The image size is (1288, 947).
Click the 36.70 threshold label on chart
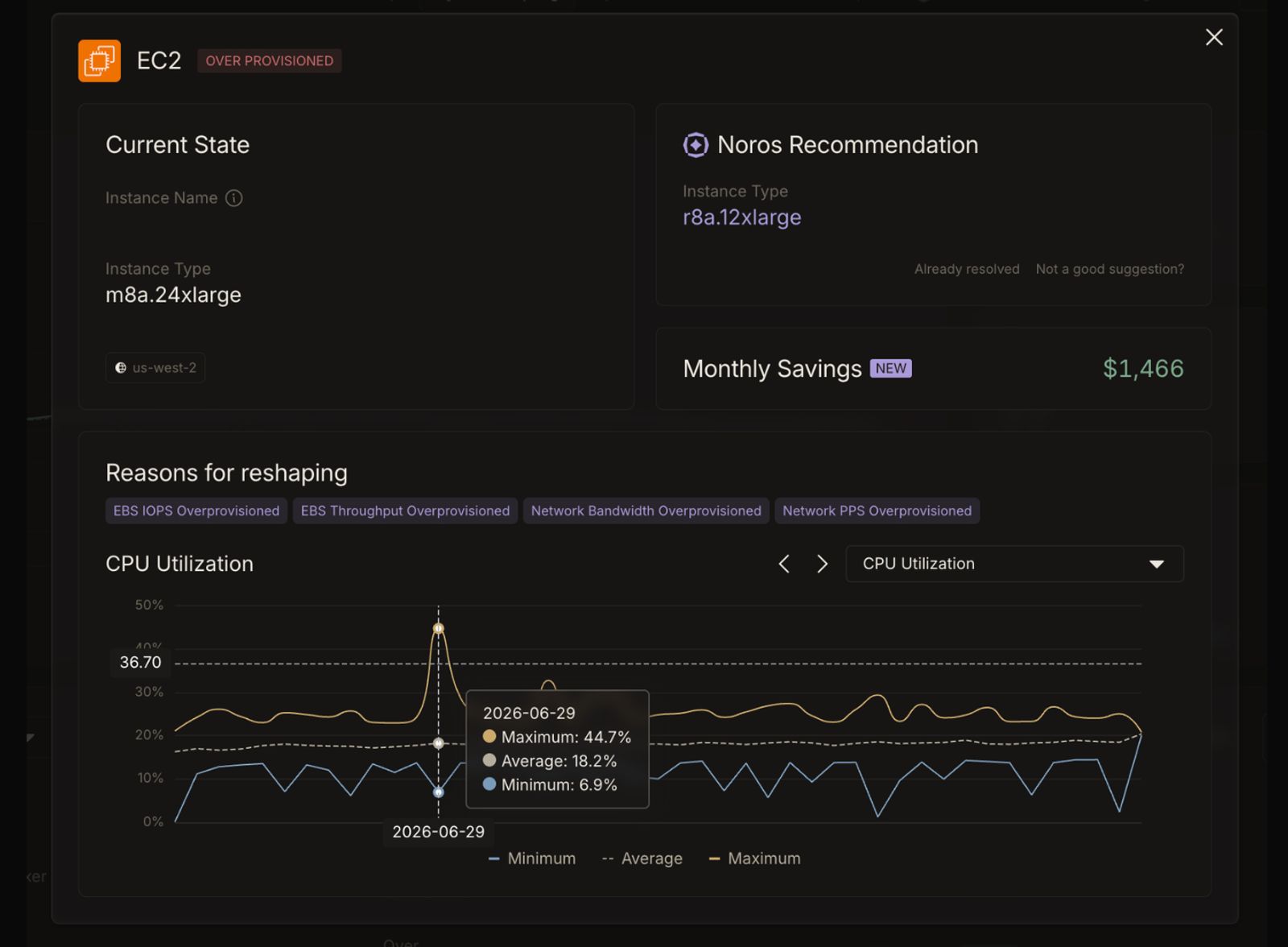(141, 663)
